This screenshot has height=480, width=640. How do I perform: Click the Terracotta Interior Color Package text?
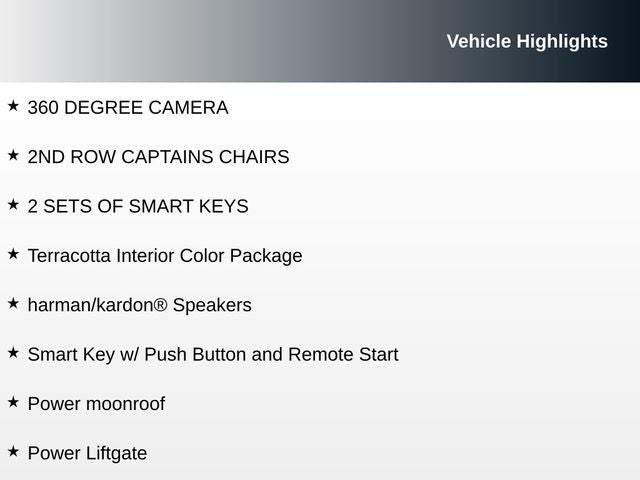pos(165,256)
